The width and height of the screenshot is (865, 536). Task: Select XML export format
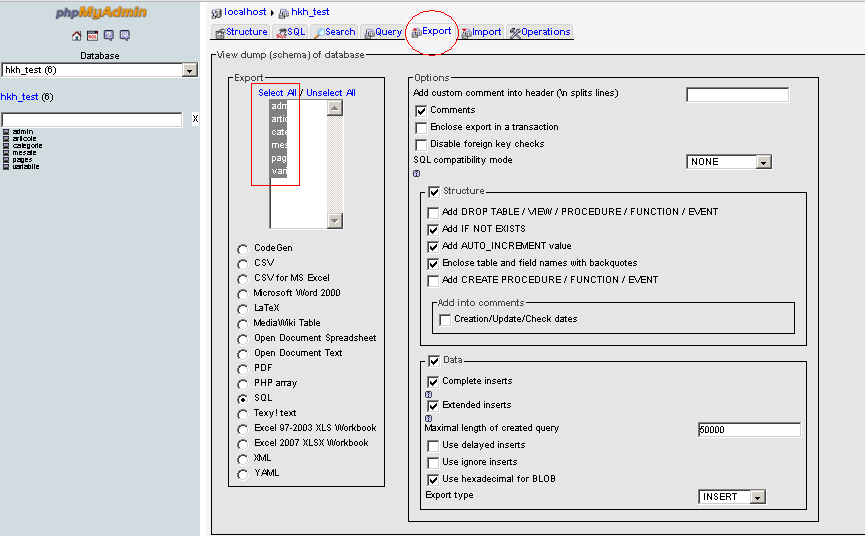[x=242, y=459]
